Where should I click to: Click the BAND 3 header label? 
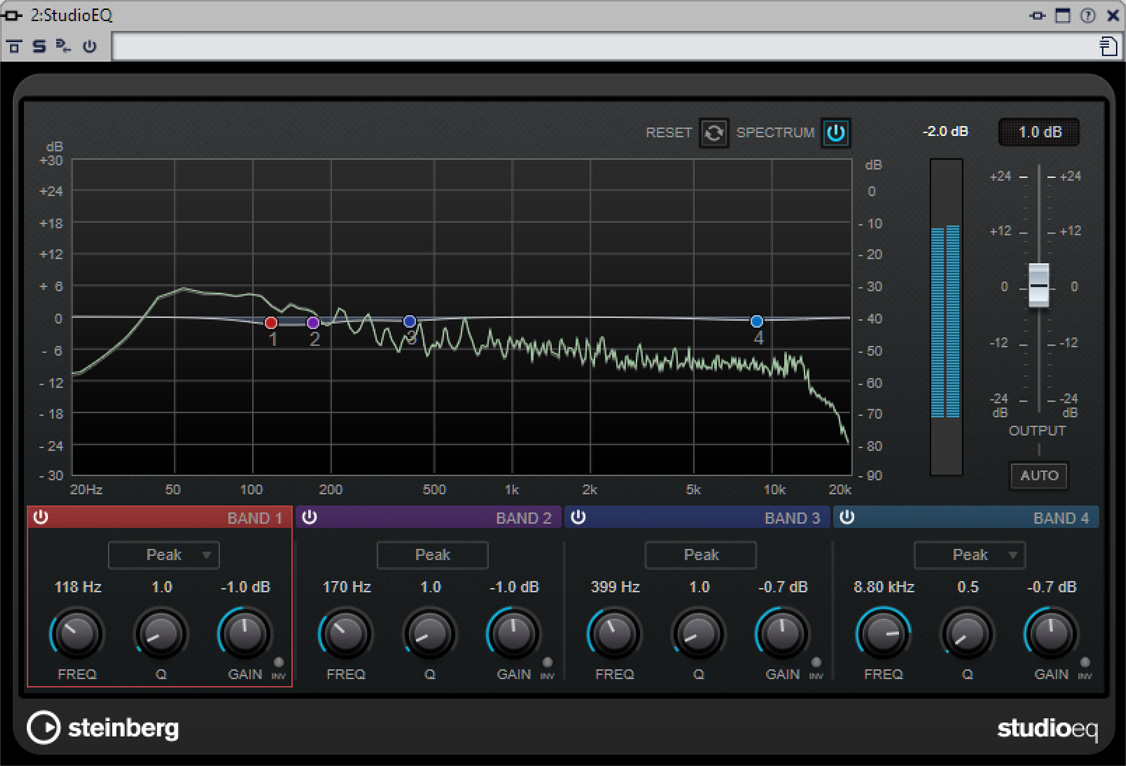tap(792, 518)
